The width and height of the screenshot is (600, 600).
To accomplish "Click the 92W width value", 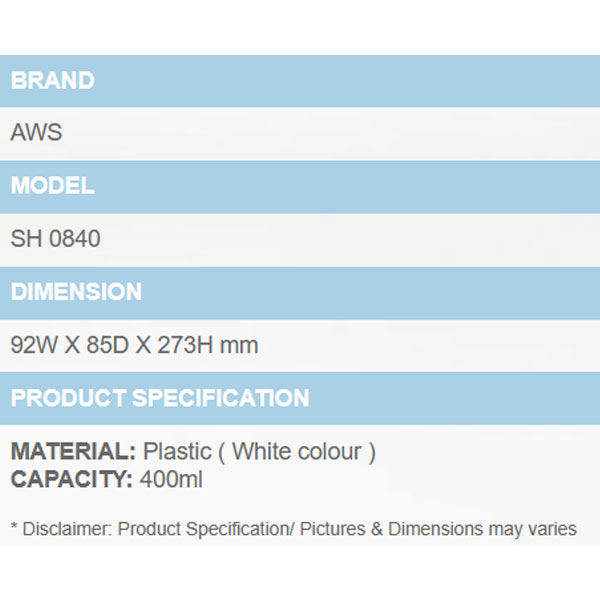I will (35, 346).
